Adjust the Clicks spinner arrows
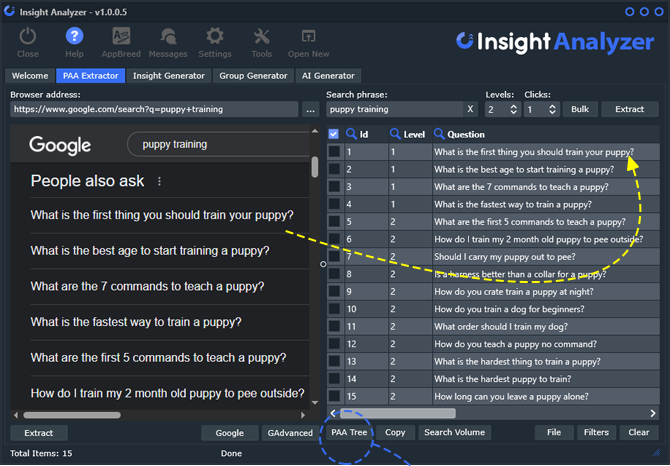The width and height of the screenshot is (670, 466). click(x=552, y=109)
